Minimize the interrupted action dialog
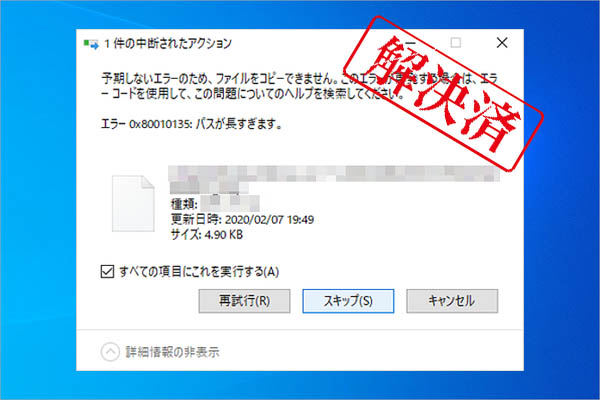 coord(409,43)
